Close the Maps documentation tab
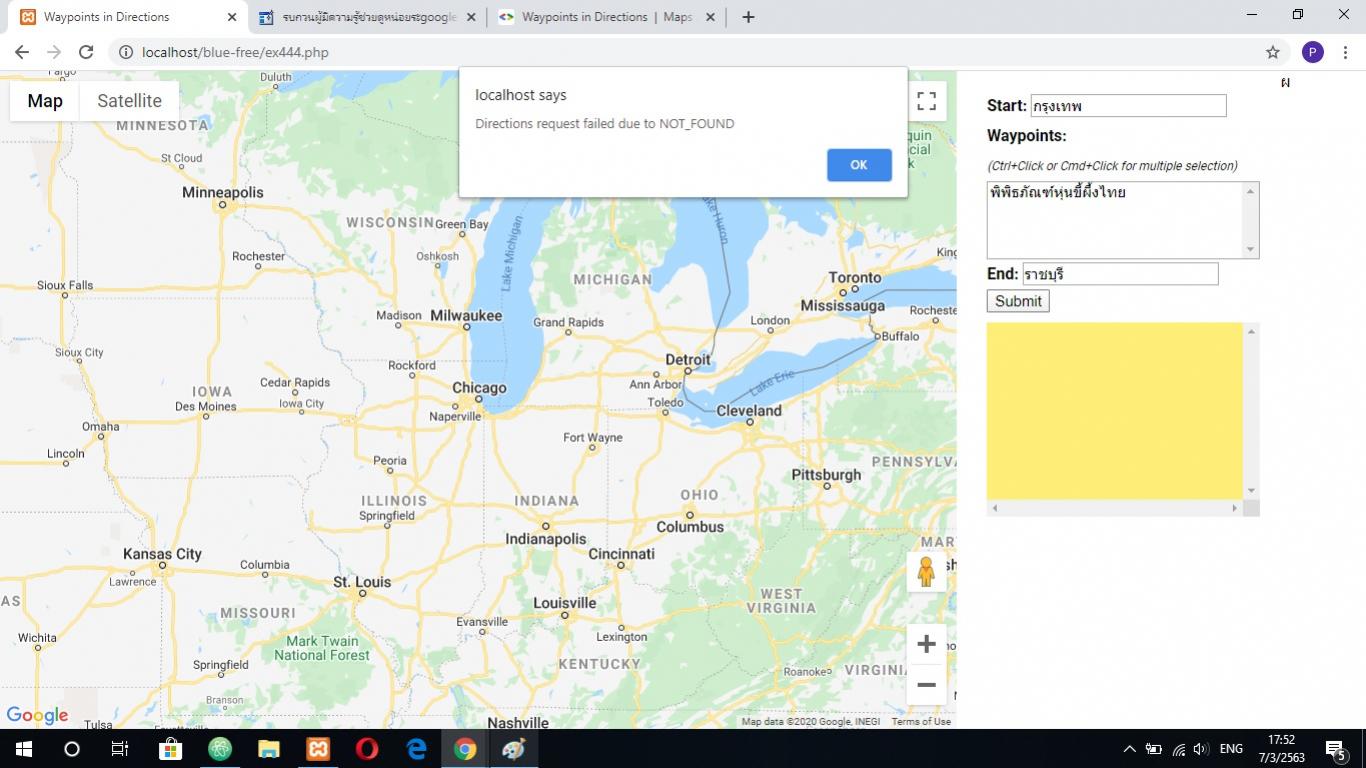Viewport: 1366px width, 768px height. 711,17
